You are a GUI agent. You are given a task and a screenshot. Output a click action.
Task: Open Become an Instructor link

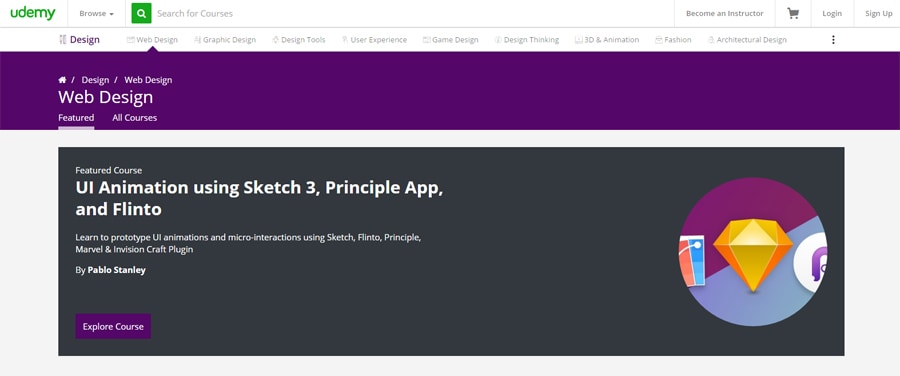(x=724, y=13)
